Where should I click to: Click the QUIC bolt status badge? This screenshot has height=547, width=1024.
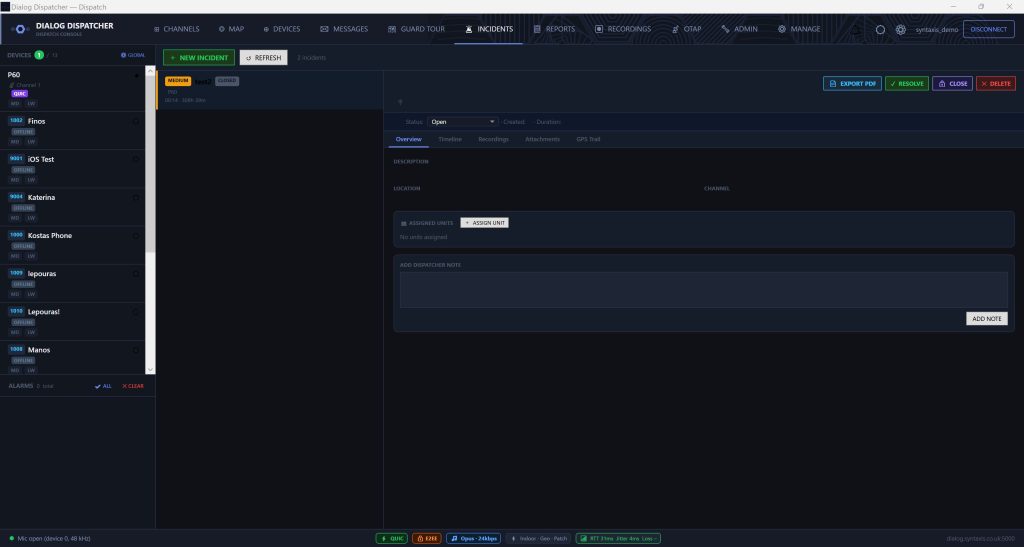392,539
